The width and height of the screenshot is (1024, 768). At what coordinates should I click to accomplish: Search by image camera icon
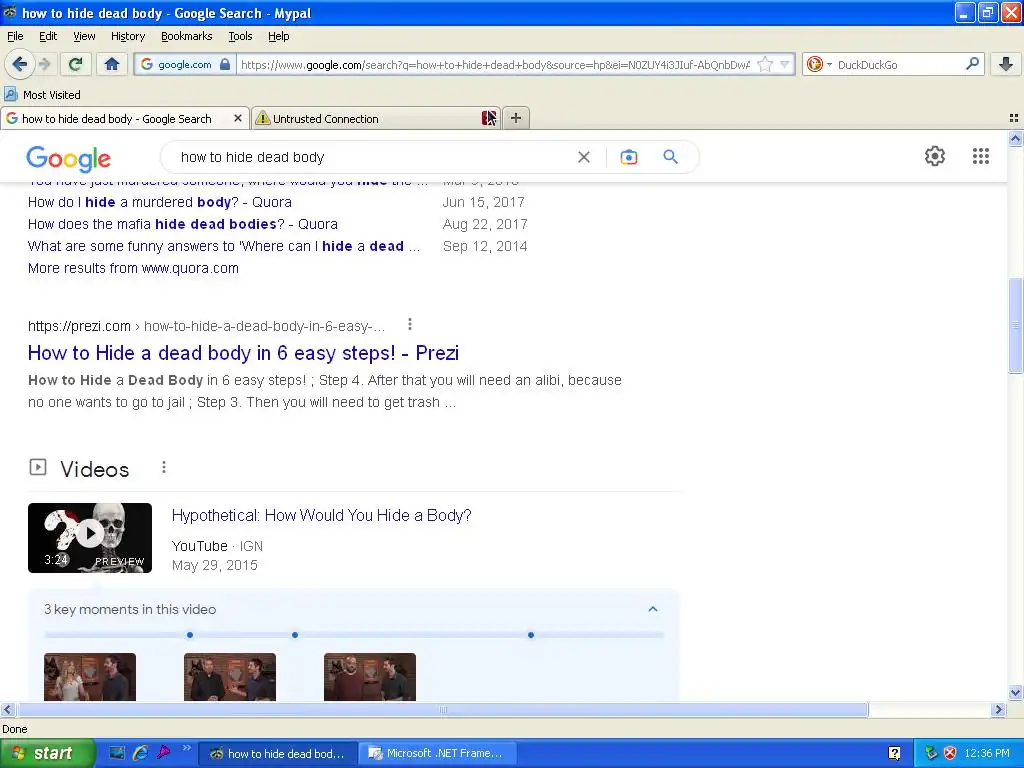(628, 157)
